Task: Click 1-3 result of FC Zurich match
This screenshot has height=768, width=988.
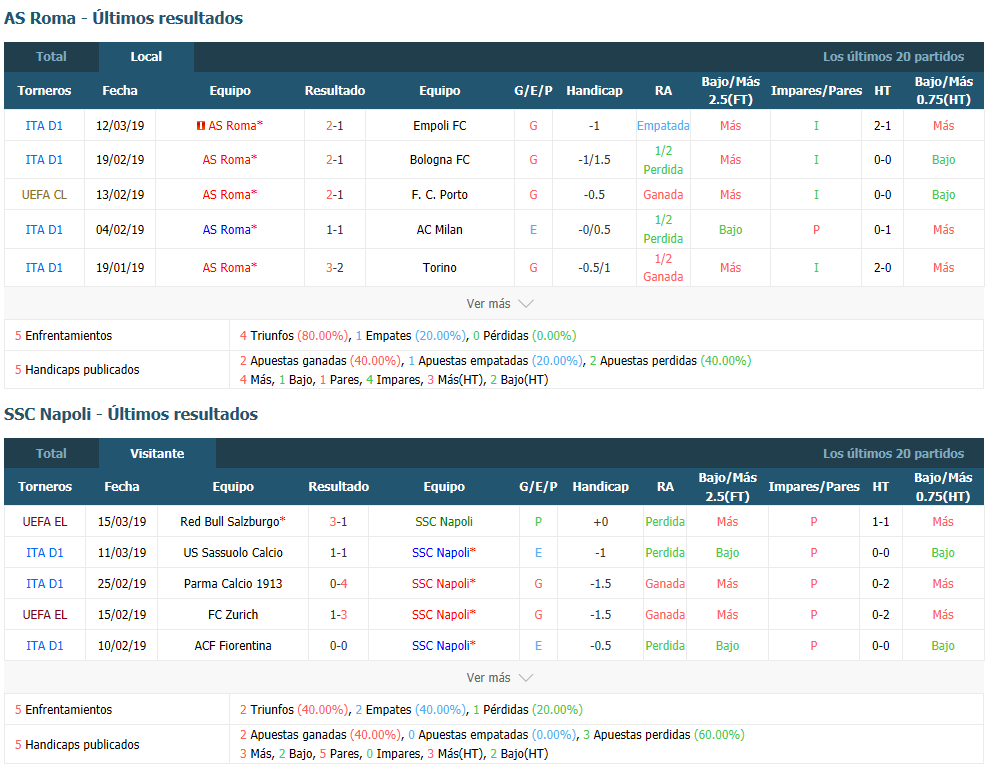Action: [x=338, y=614]
